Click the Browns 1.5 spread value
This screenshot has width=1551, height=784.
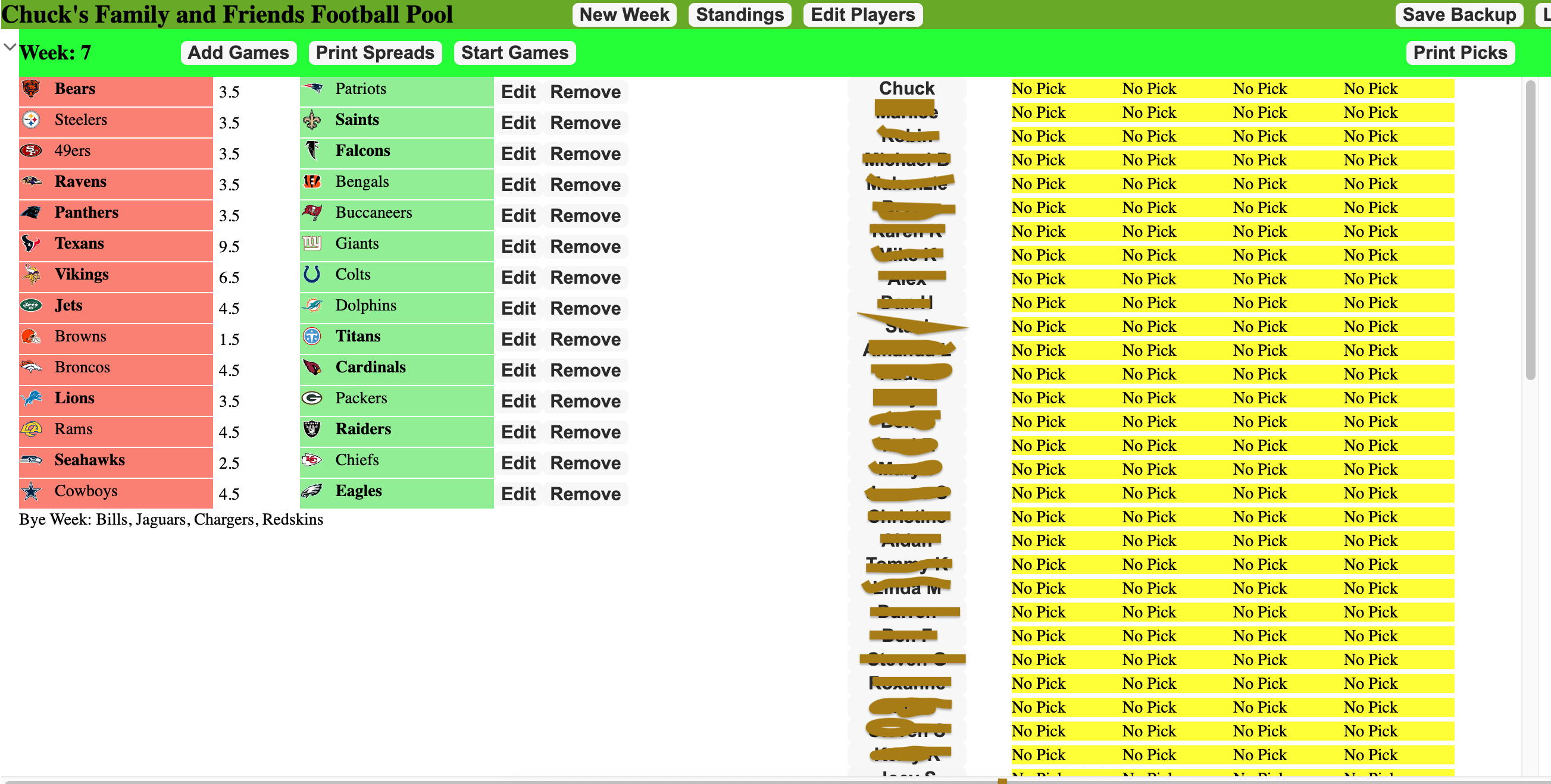coord(229,339)
